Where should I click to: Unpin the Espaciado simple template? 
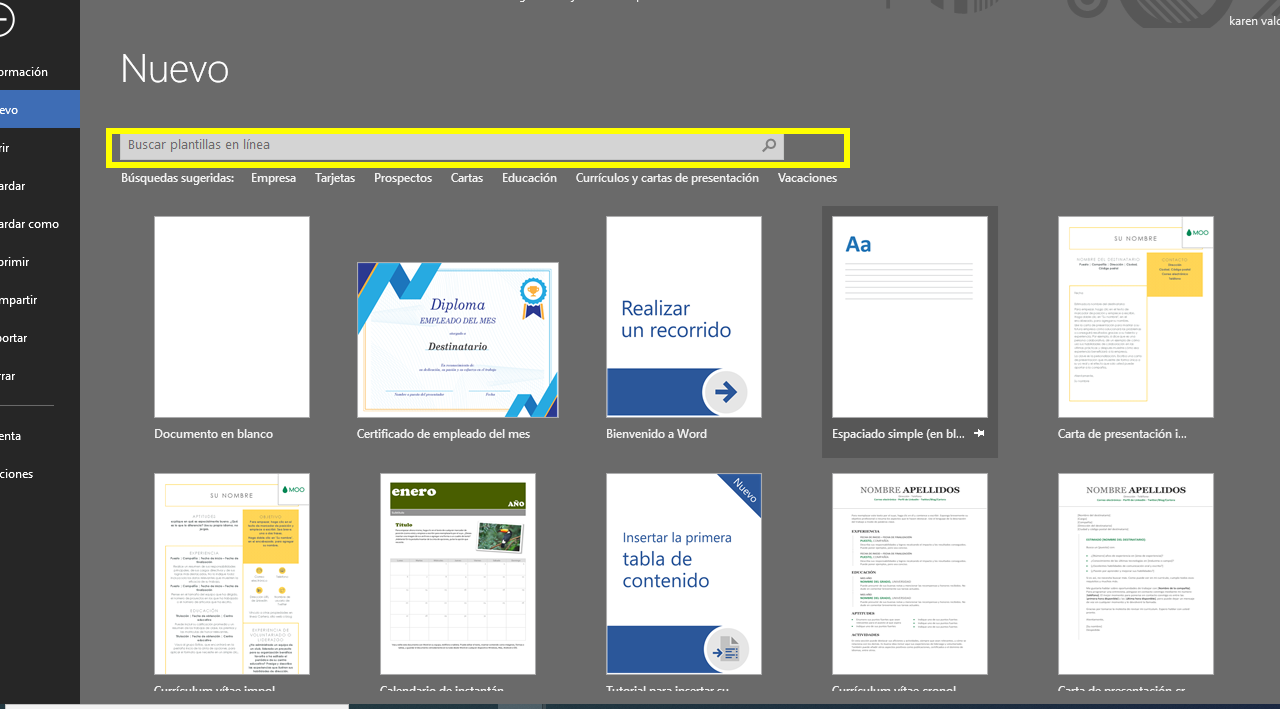click(978, 433)
